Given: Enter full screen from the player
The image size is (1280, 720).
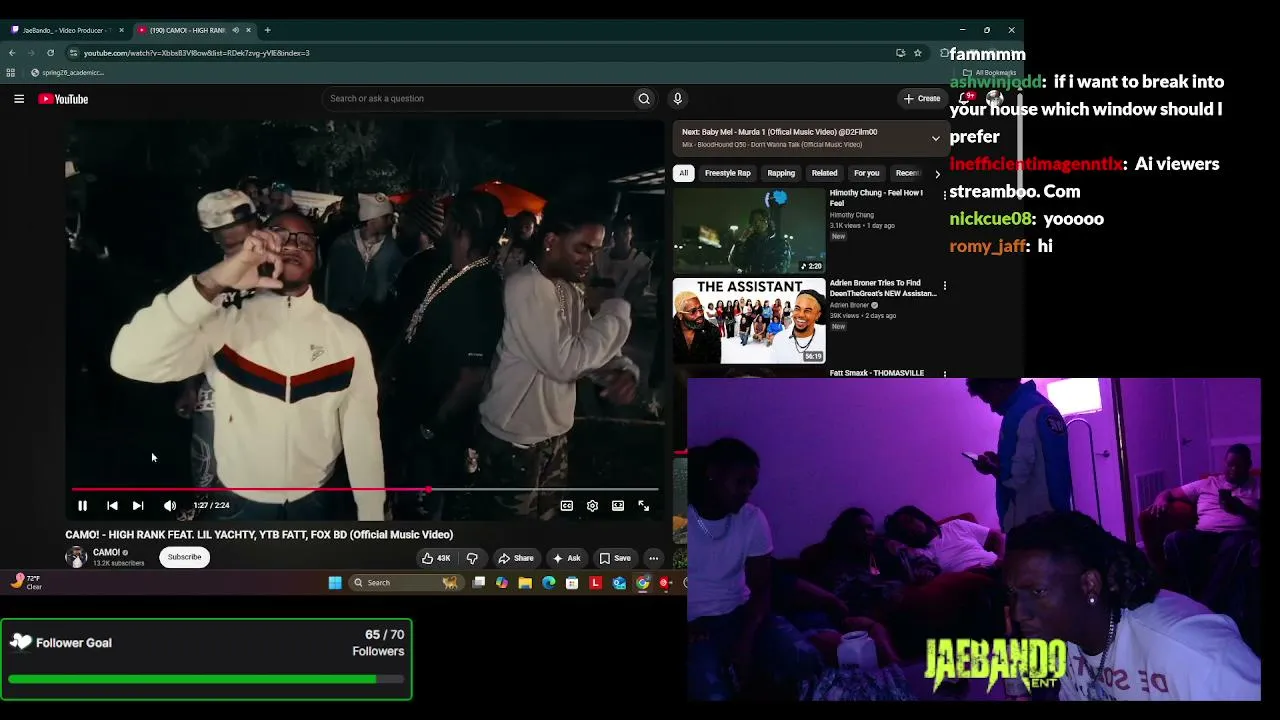Looking at the screenshot, I should tap(644, 506).
